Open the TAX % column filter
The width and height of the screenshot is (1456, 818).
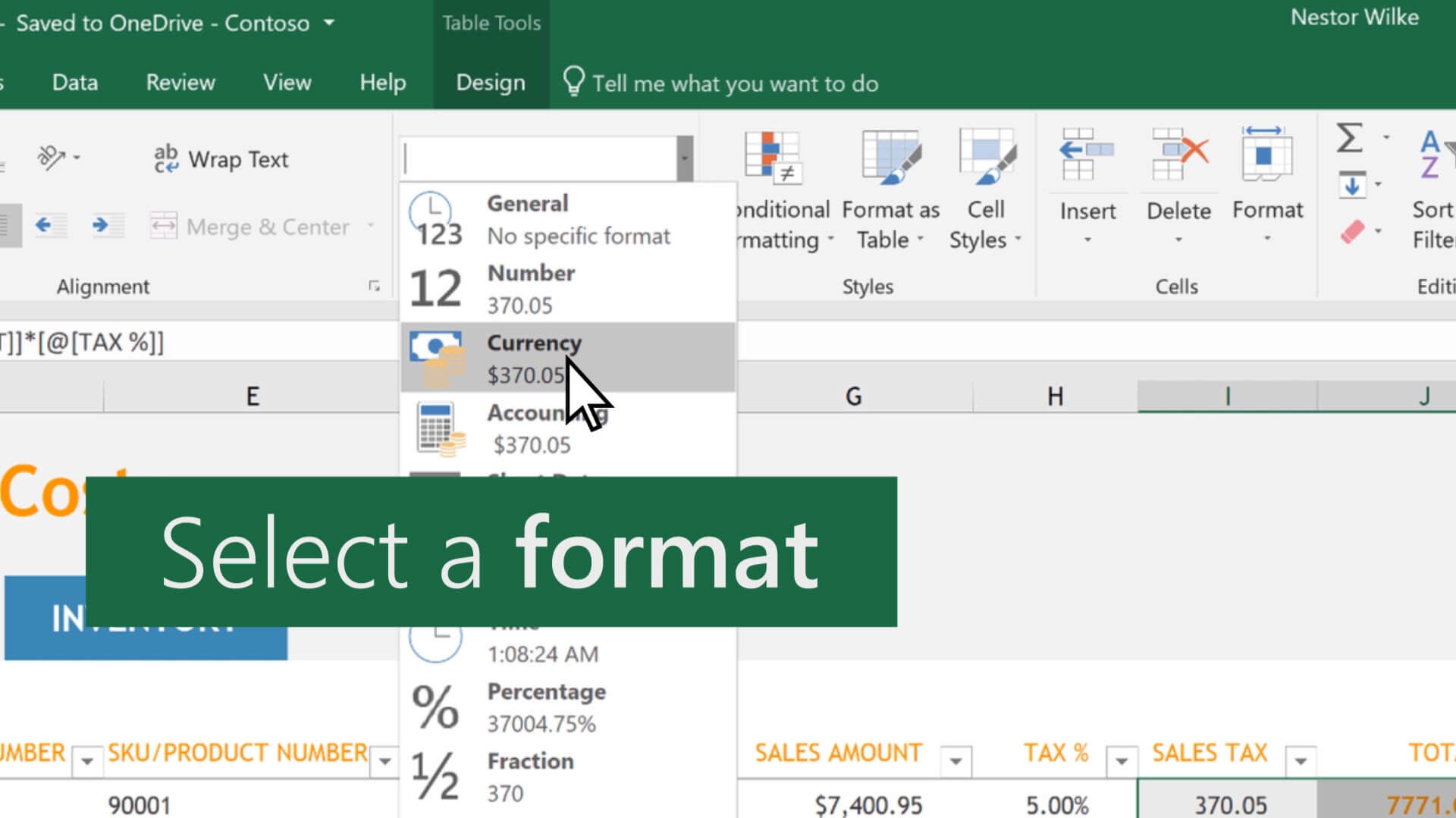point(1122,758)
